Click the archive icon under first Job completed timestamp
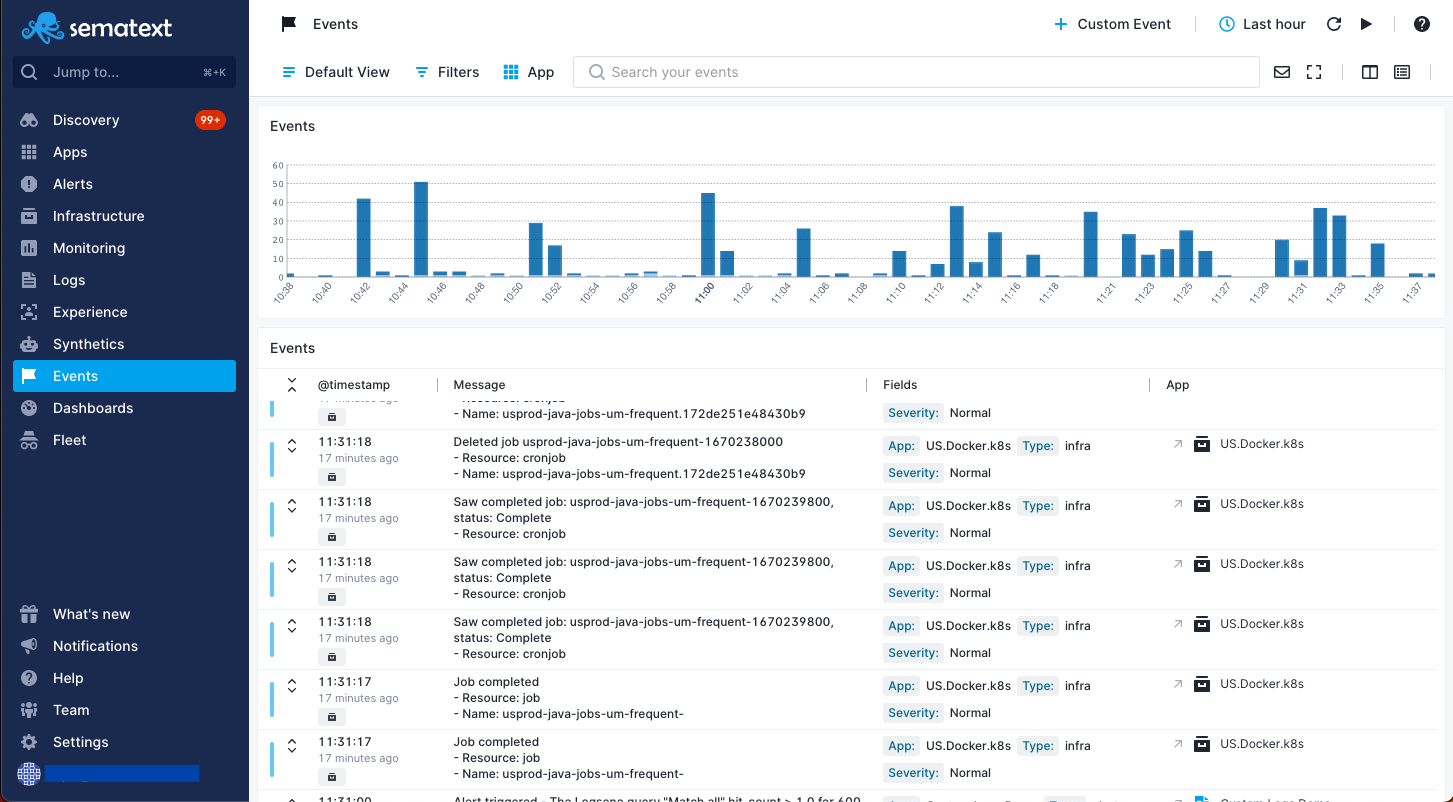This screenshot has height=802, width=1453. (332, 717)
